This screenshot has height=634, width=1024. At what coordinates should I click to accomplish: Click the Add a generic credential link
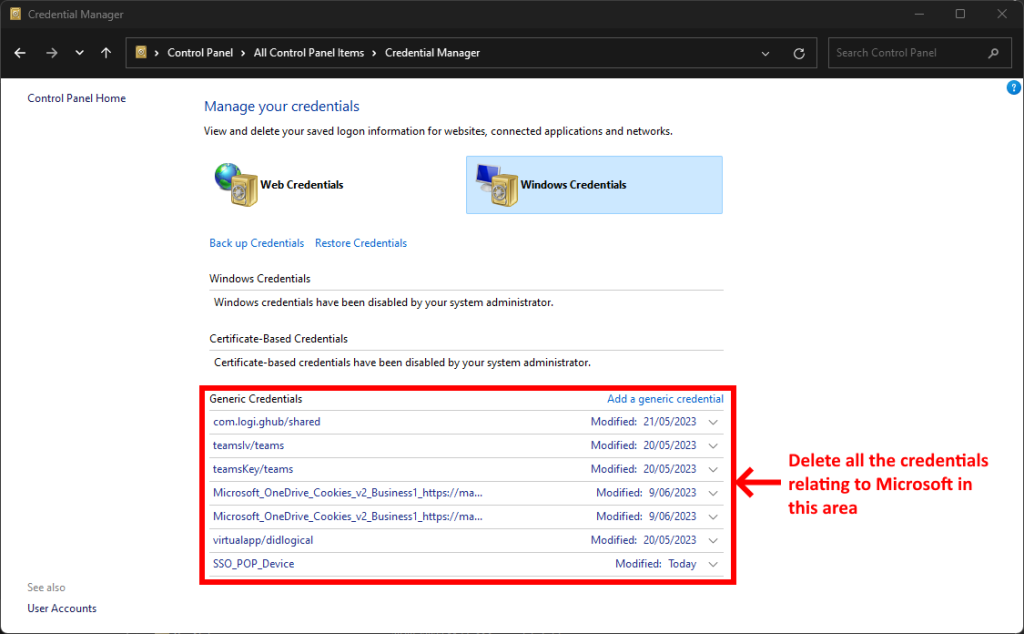click(665, 399)
